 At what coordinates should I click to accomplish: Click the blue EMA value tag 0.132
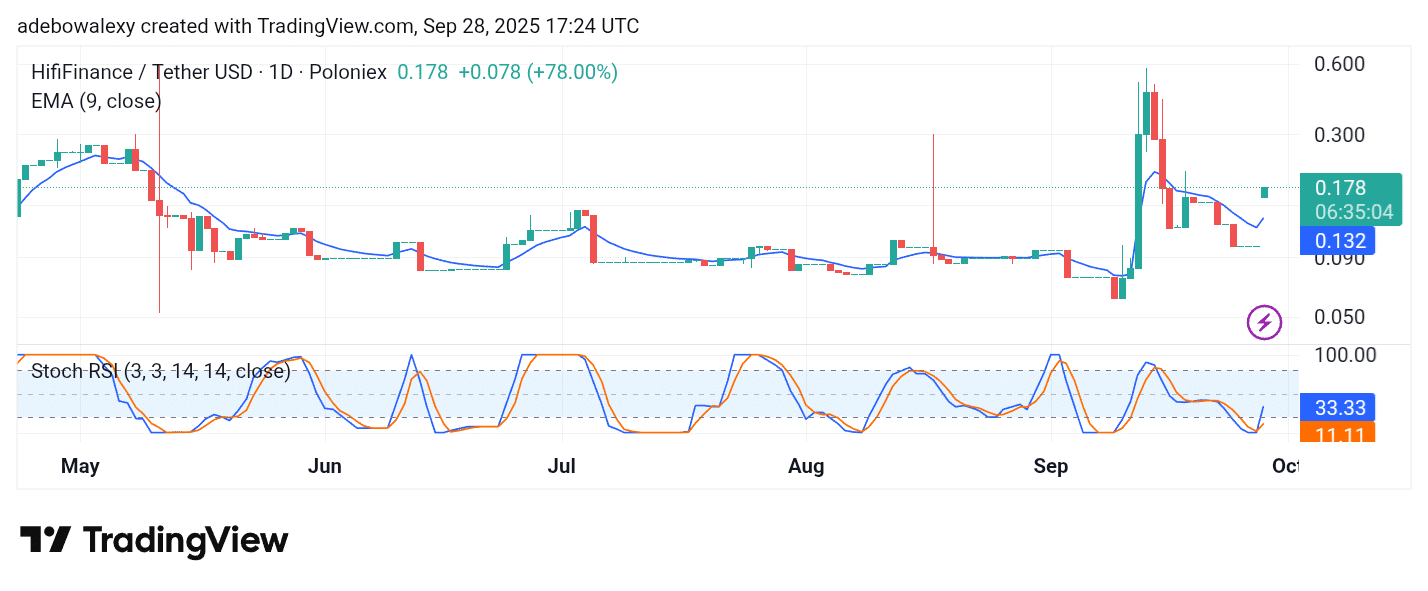click(1337, 240)
